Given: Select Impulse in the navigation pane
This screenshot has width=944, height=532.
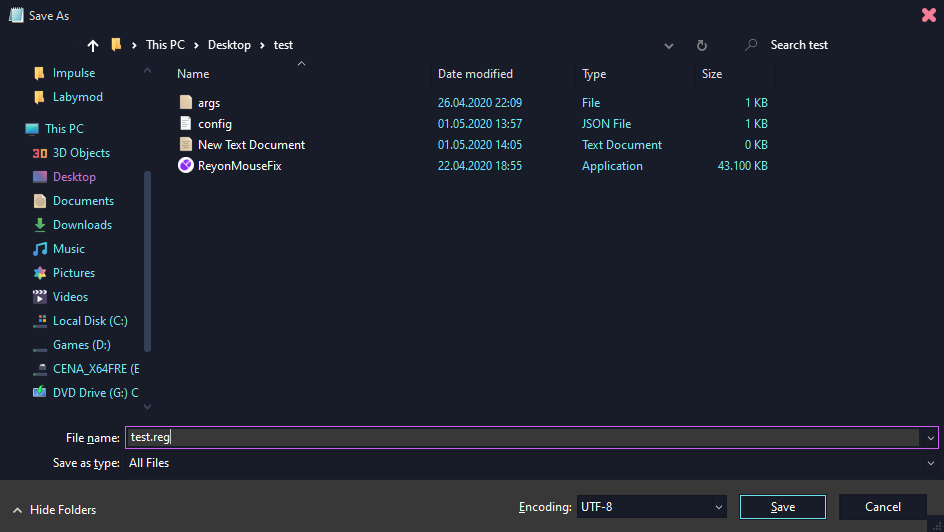Looking at the screenshot, I should 74,73.
